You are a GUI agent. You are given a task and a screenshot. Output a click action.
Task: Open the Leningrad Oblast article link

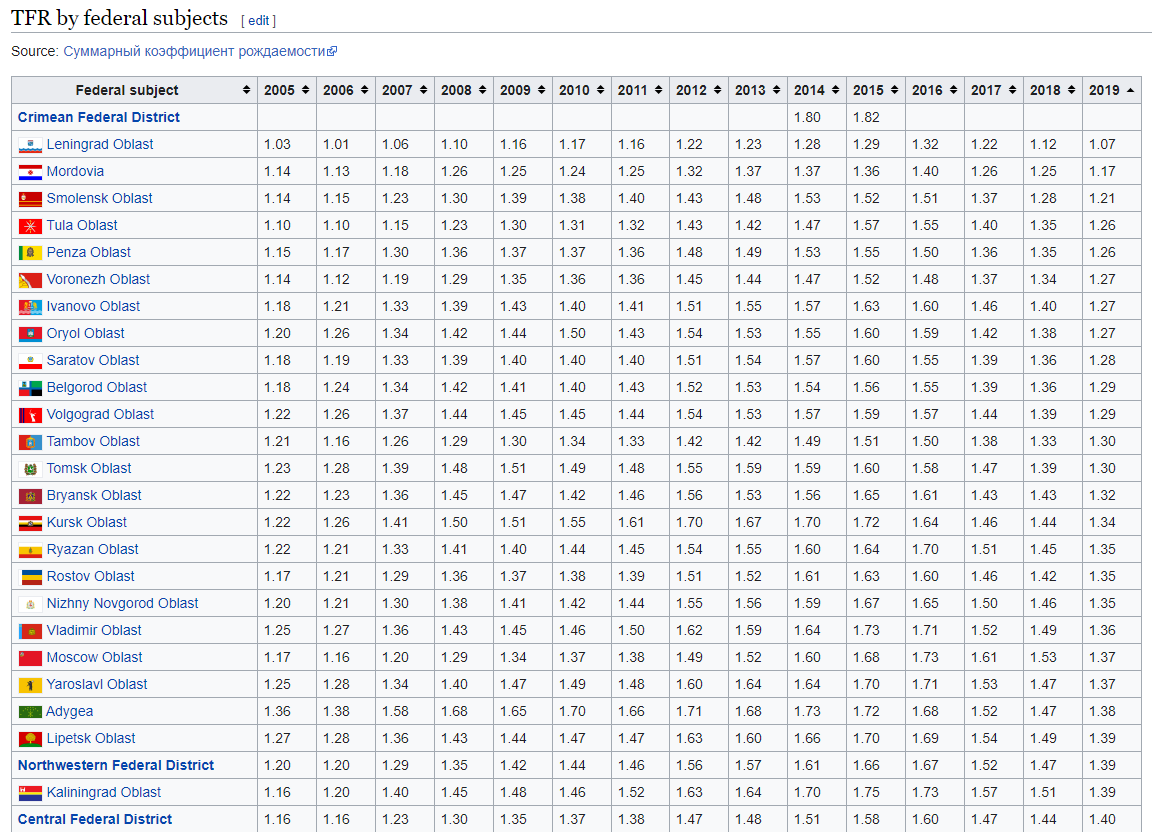(100, 144)
